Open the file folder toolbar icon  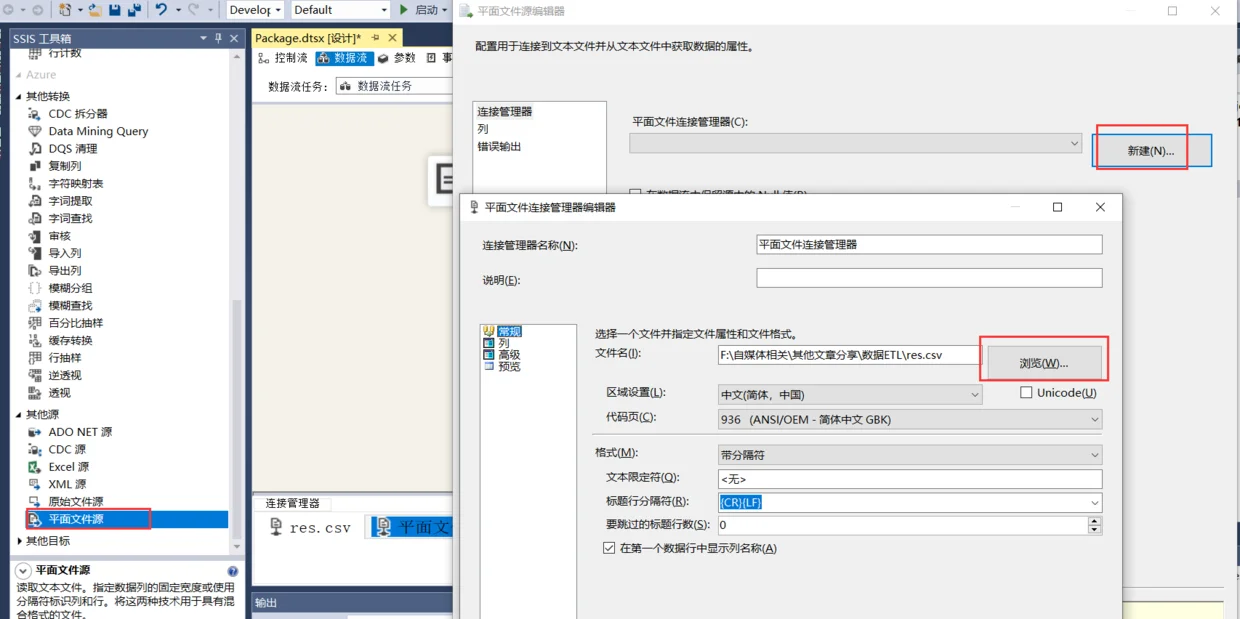pos(94,10)
